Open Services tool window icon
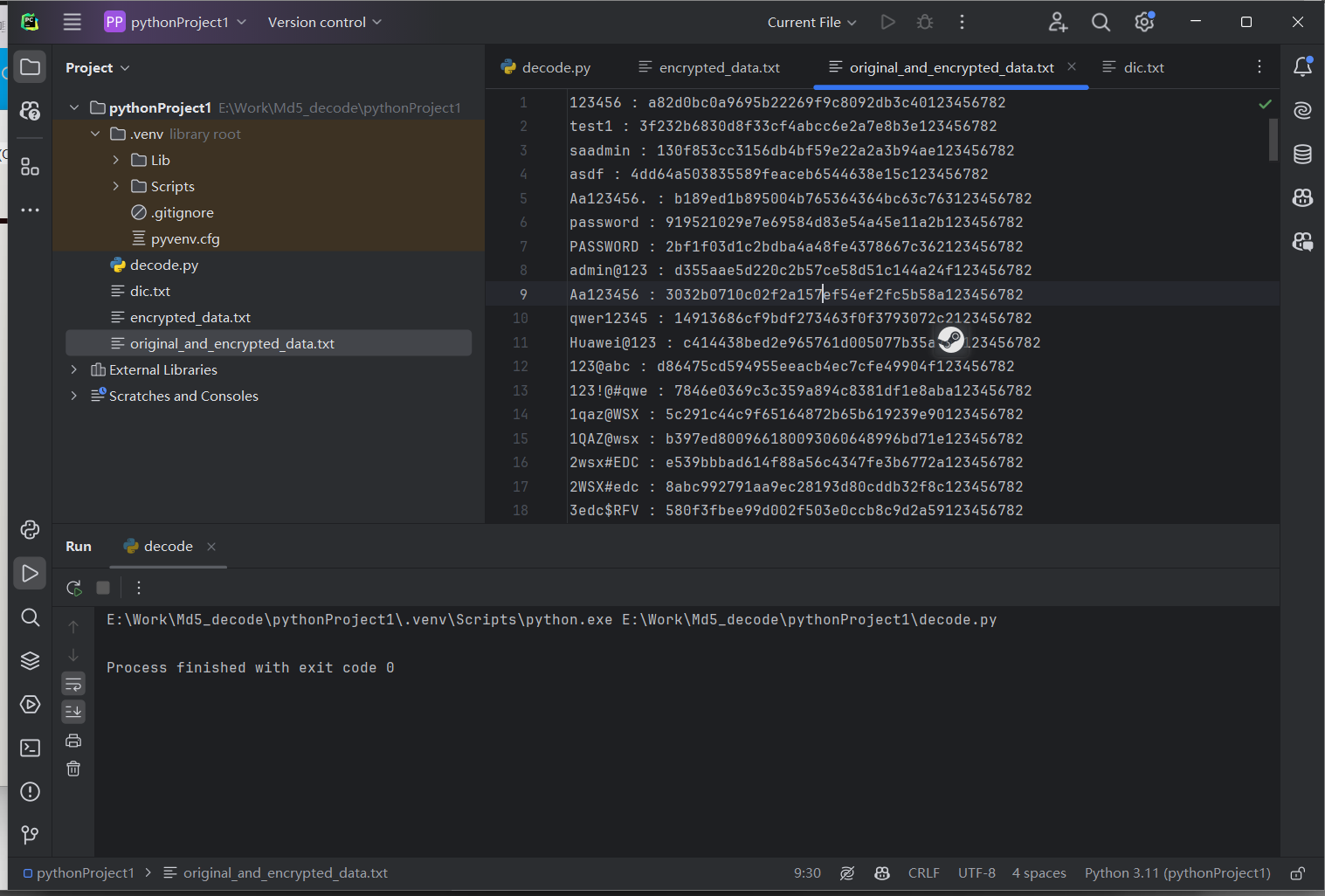1325x896 pixels. [x=30, y=704]
